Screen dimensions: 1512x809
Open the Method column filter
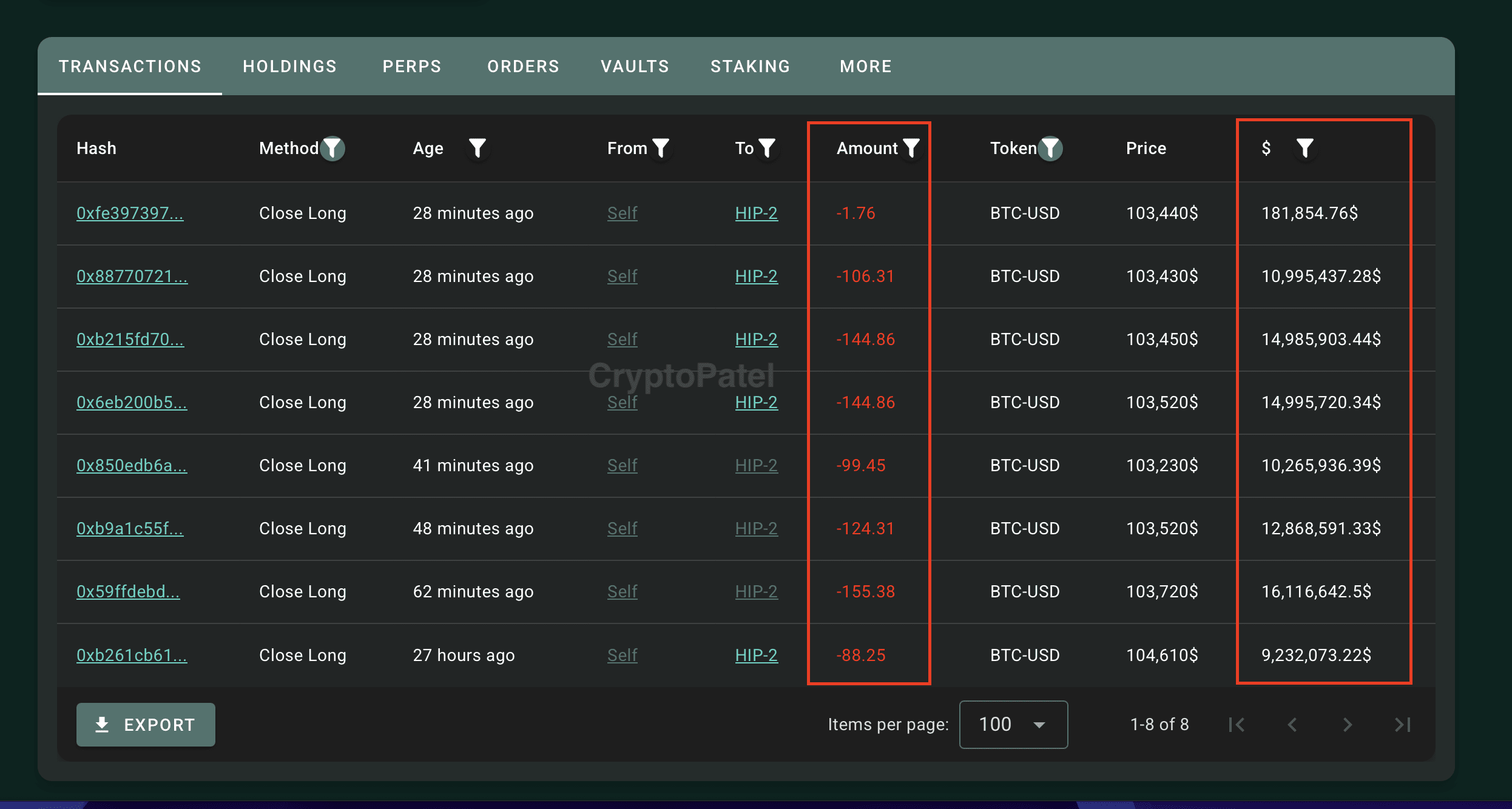pyautogui.click(x=333, y=148)
